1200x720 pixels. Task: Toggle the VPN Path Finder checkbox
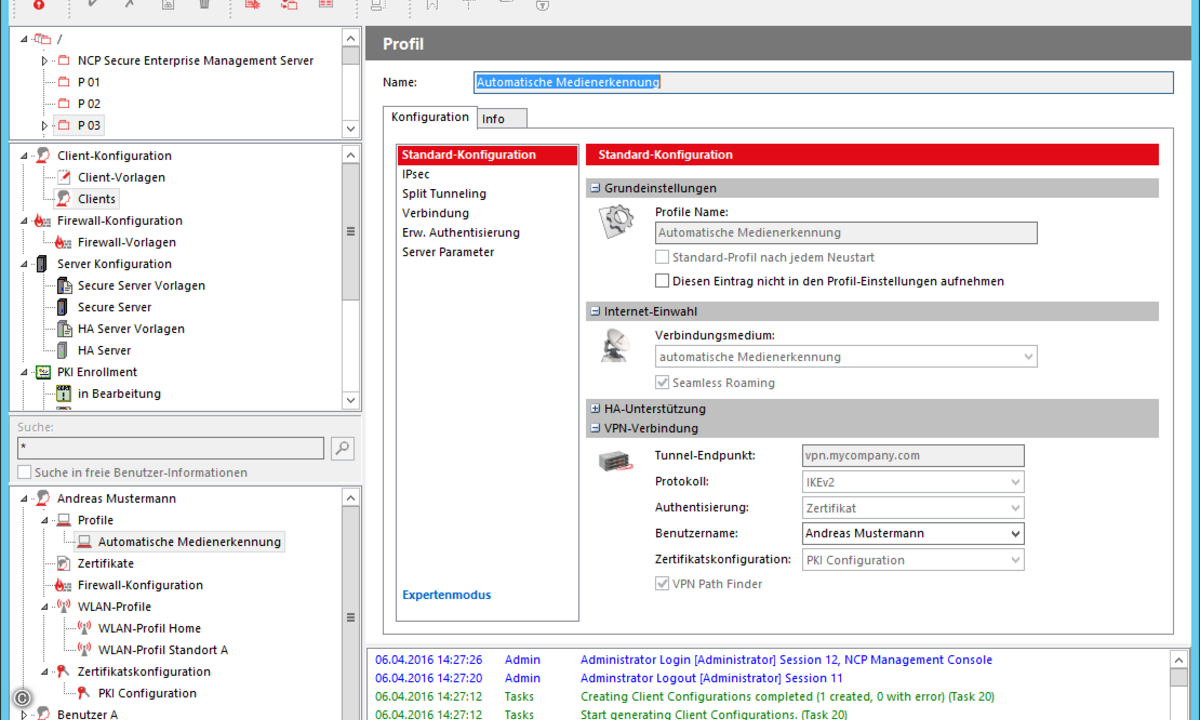[x=662, y=584]
